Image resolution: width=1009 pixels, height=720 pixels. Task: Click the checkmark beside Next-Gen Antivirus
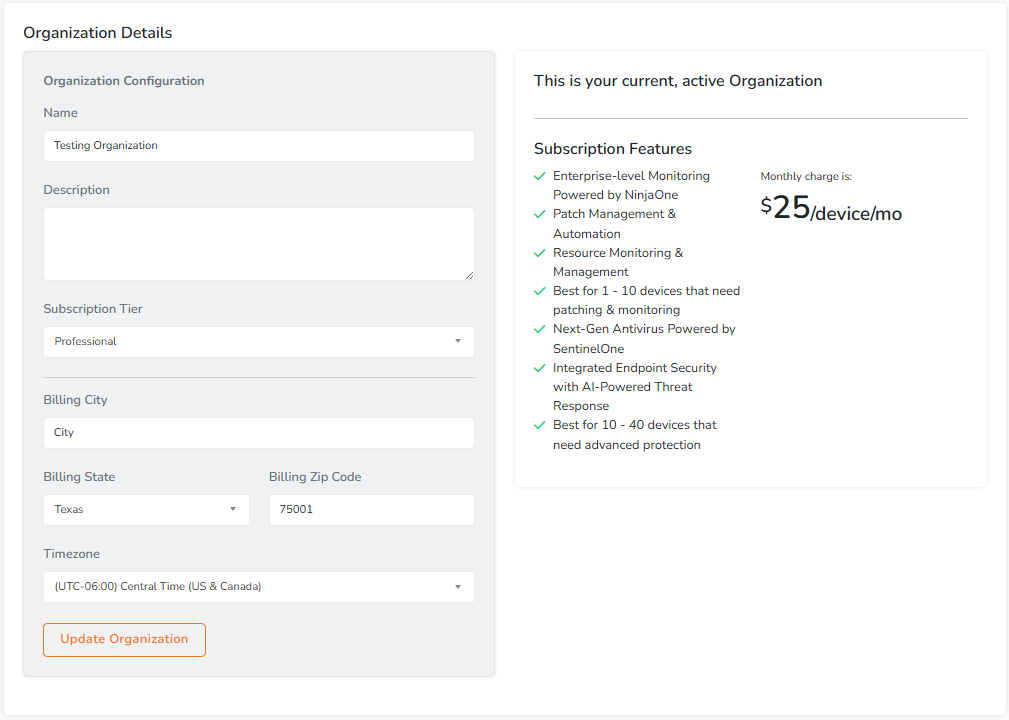[x=540, y=329]
